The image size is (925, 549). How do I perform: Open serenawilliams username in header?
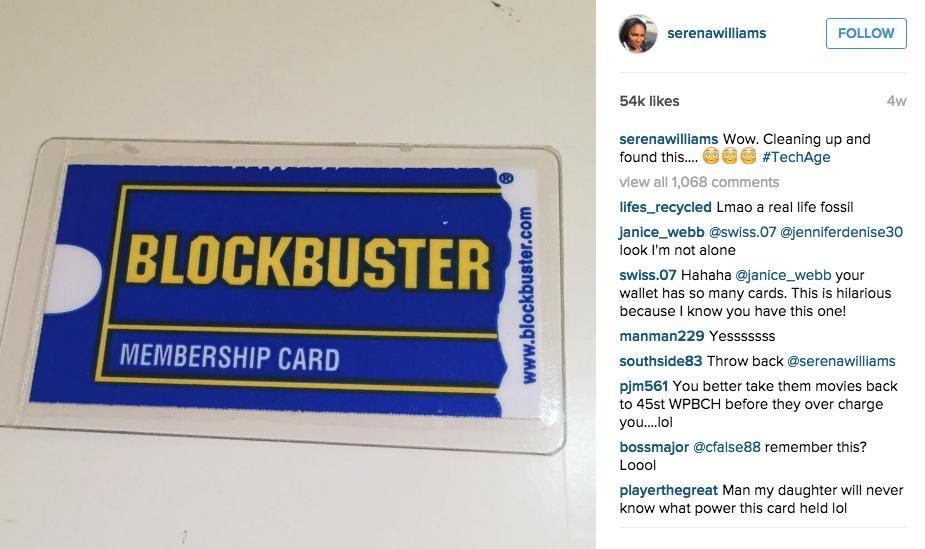(x=717, y=33)
